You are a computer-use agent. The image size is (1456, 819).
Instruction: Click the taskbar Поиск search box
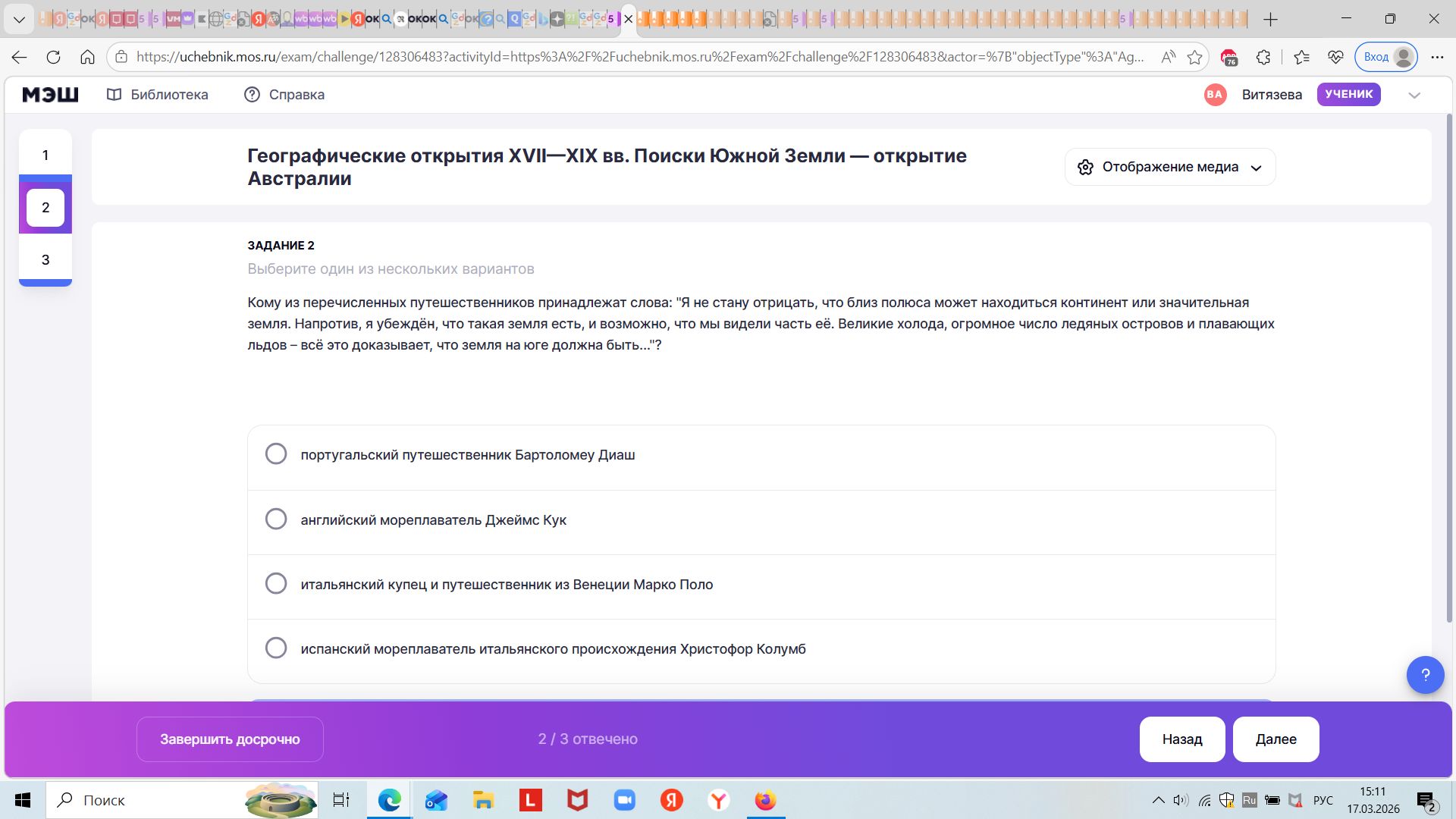point(182,800)
